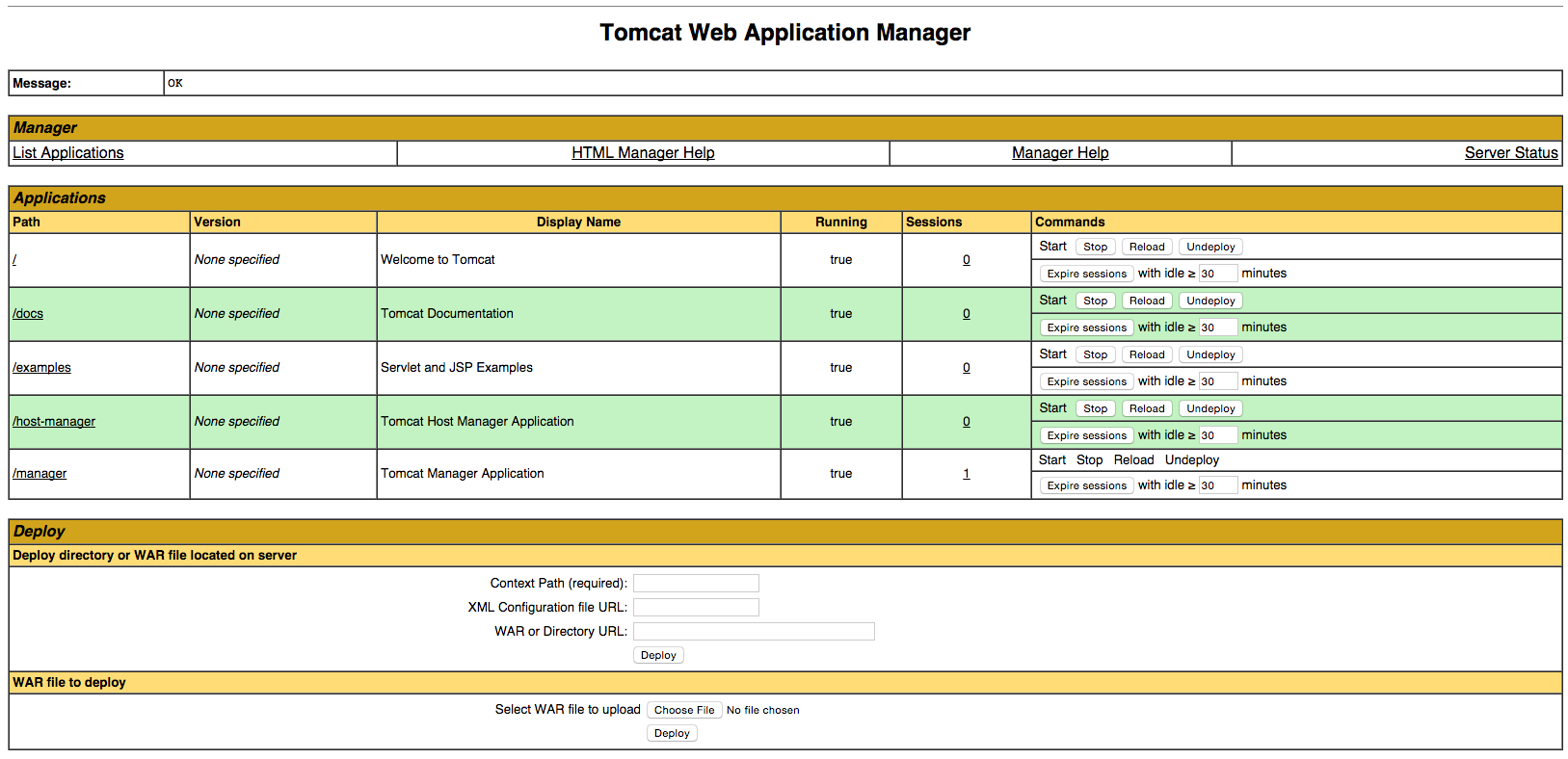This screenshot has height=759, width=1568.
Task: Expire sessions for /manager application
Action: (1086, 486)
